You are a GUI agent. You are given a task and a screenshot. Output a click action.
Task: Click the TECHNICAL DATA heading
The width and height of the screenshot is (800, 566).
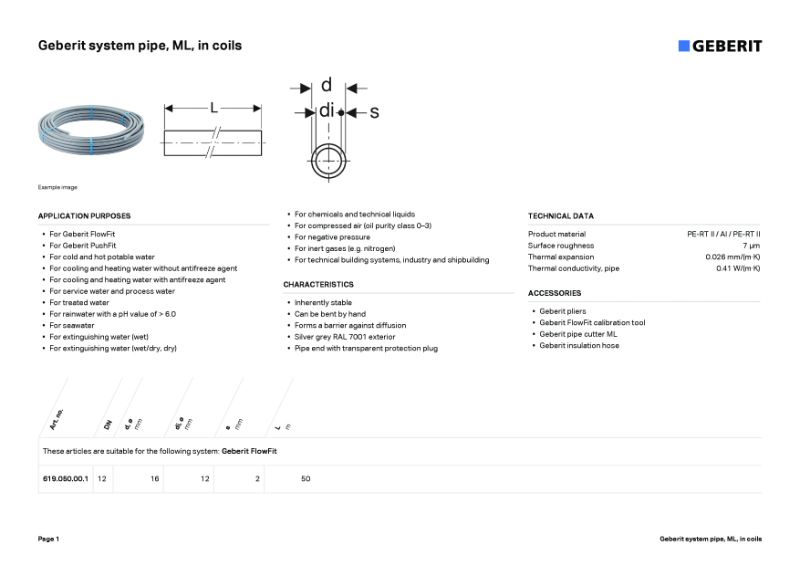560,216
